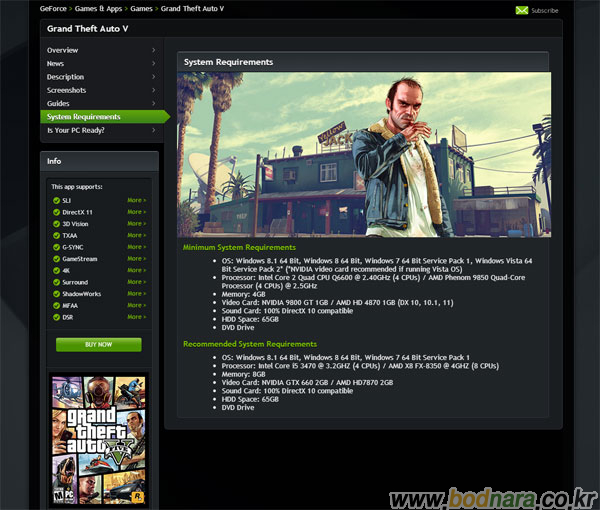Click 'This app supports:' label
The image size is (600, 510).
click(77, 187)
